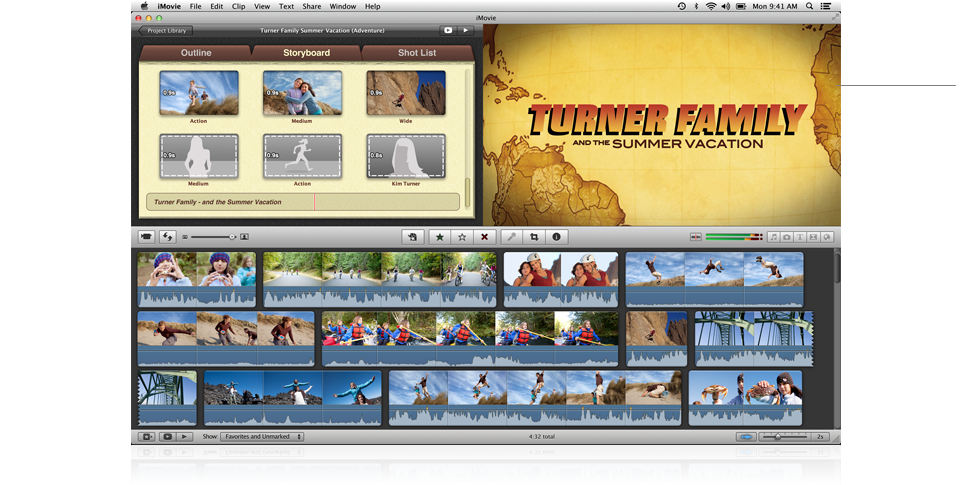Screen dimensions: 980x485
Task: Mark selection as favorite with filled star
Action: tap(439, 237)
